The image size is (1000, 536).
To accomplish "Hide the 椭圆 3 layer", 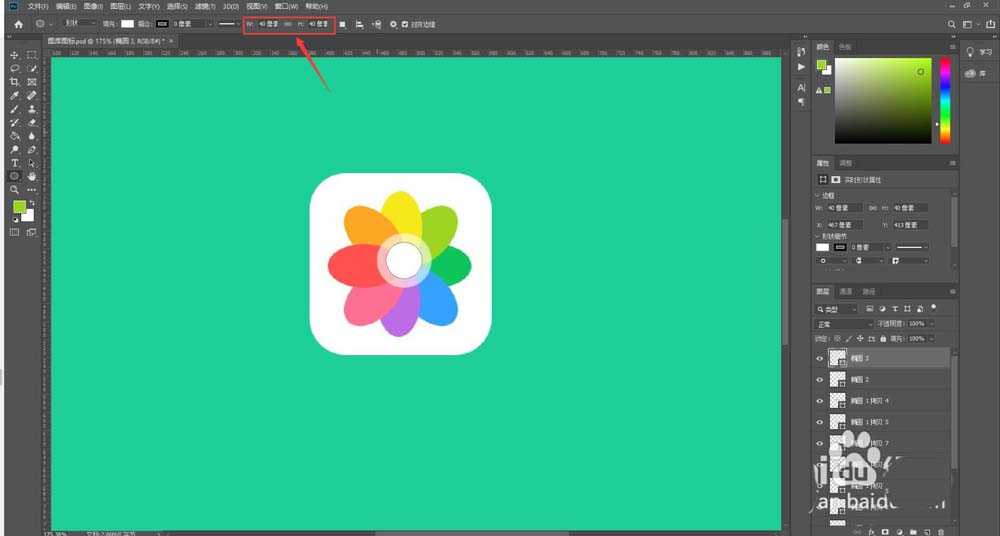I will click(820, 358).
